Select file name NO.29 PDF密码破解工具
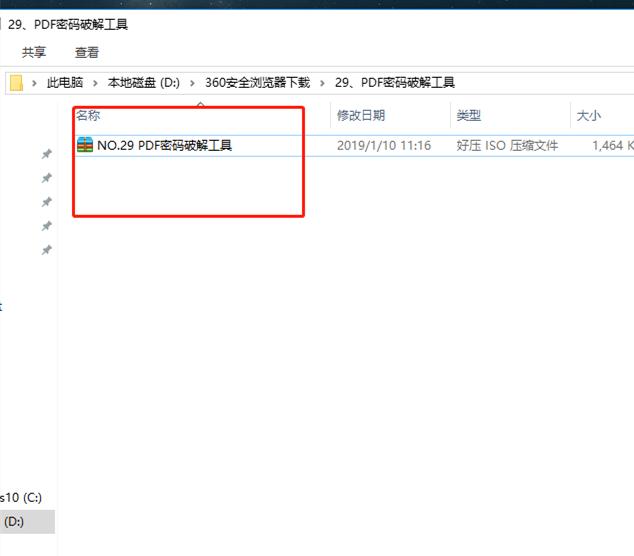Screen dimensions: 634x556 [165, 145]
